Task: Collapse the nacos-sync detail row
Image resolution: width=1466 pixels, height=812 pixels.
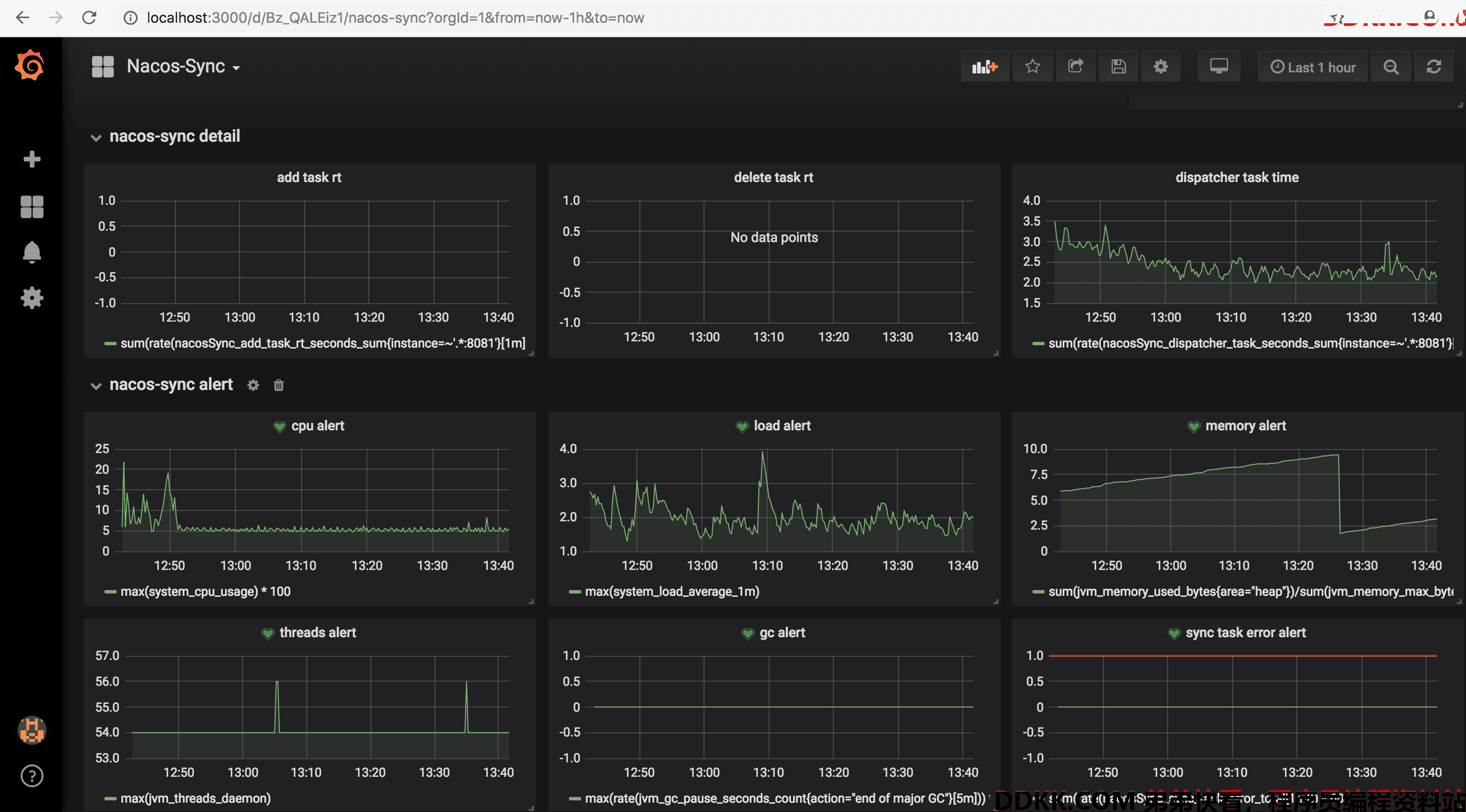Action: tap(166, 137)
